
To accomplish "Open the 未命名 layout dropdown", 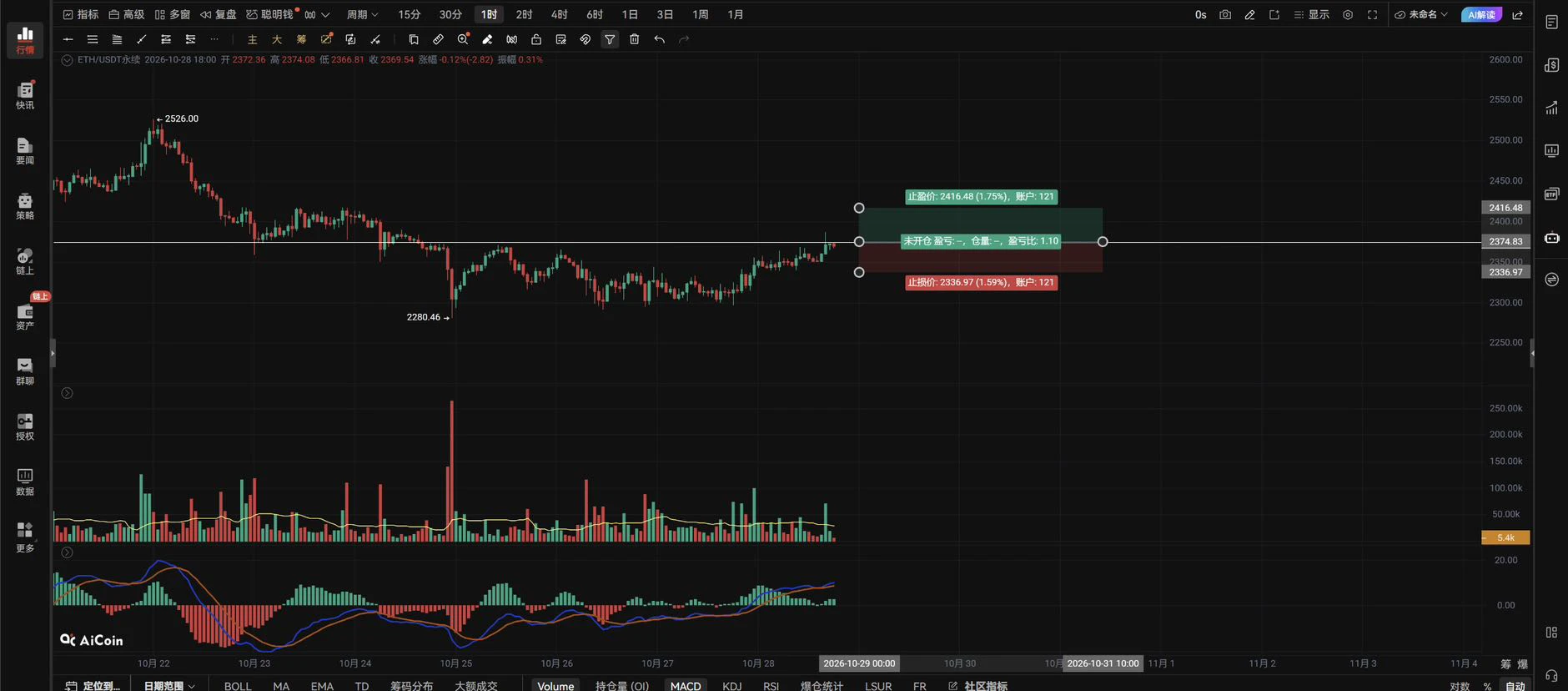I will 1421,15.
